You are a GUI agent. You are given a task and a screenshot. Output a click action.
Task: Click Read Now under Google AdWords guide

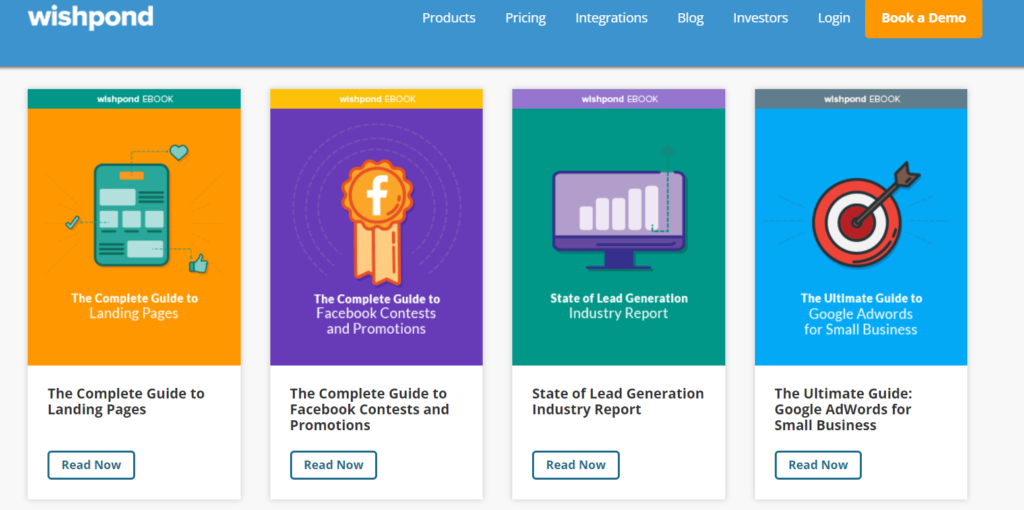pos(818,465)
